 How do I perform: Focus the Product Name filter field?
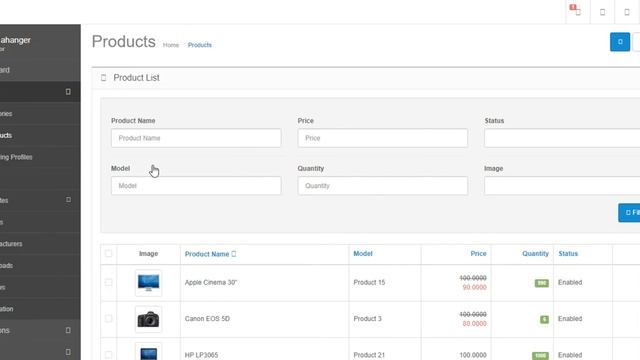pos(196,138)
